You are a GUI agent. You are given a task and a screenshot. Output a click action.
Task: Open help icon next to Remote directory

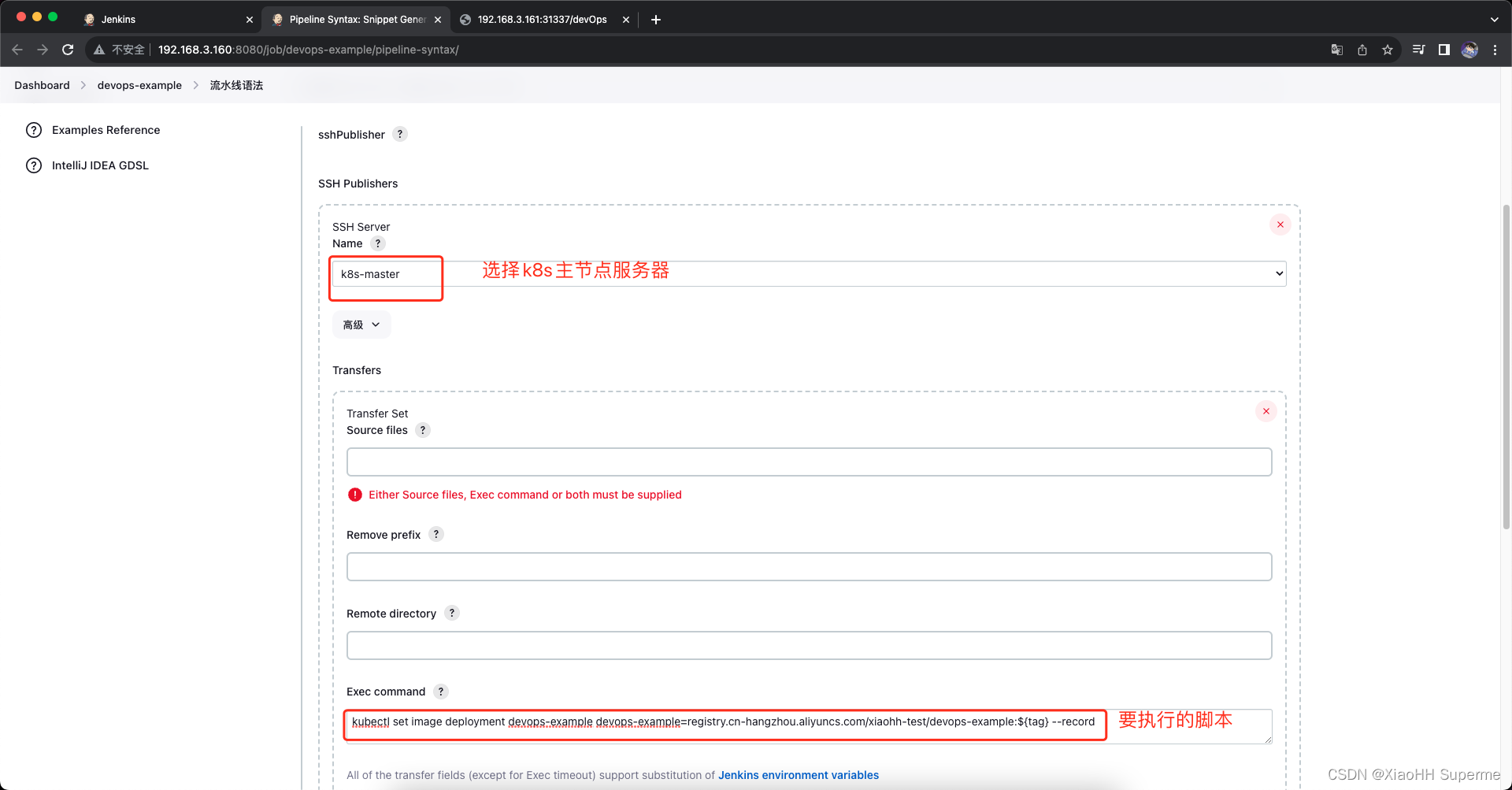(x=452, y=613)
